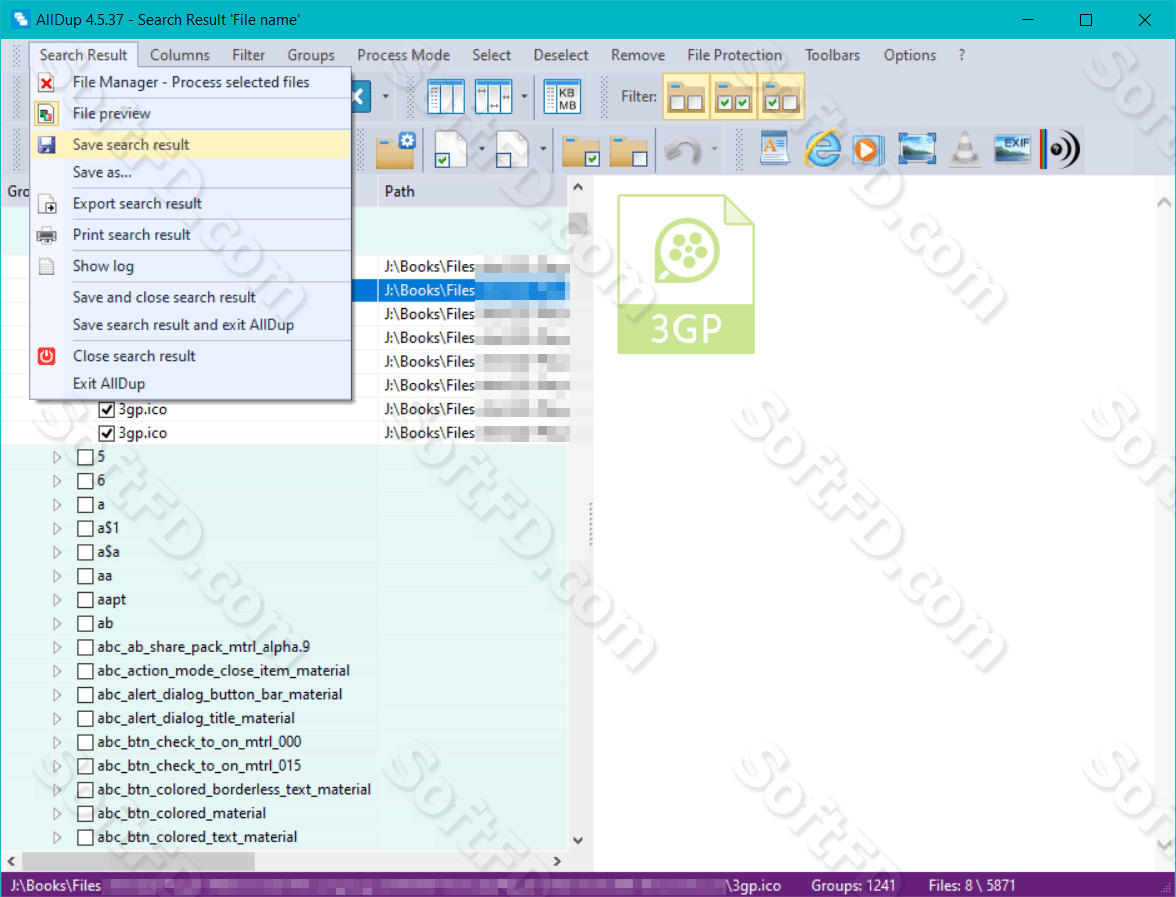Expand the group 'ab' tree node

point(58,623)
